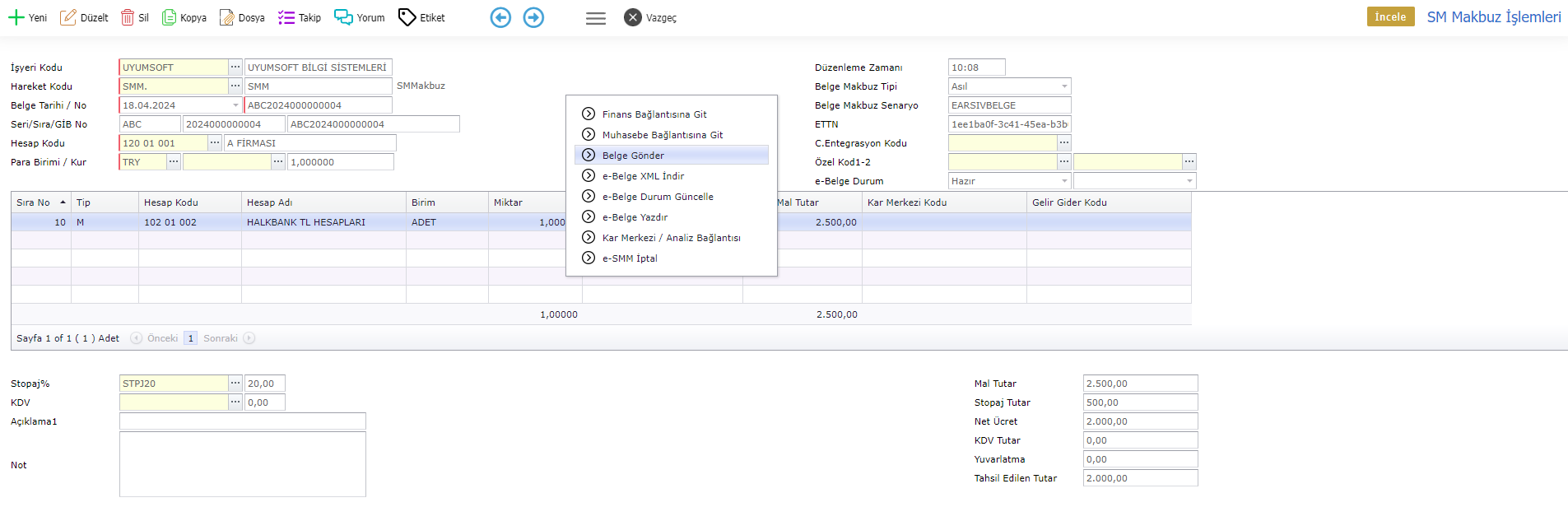
Task: Click the Takip checklist icon
Action: click(x=286, y=17)
